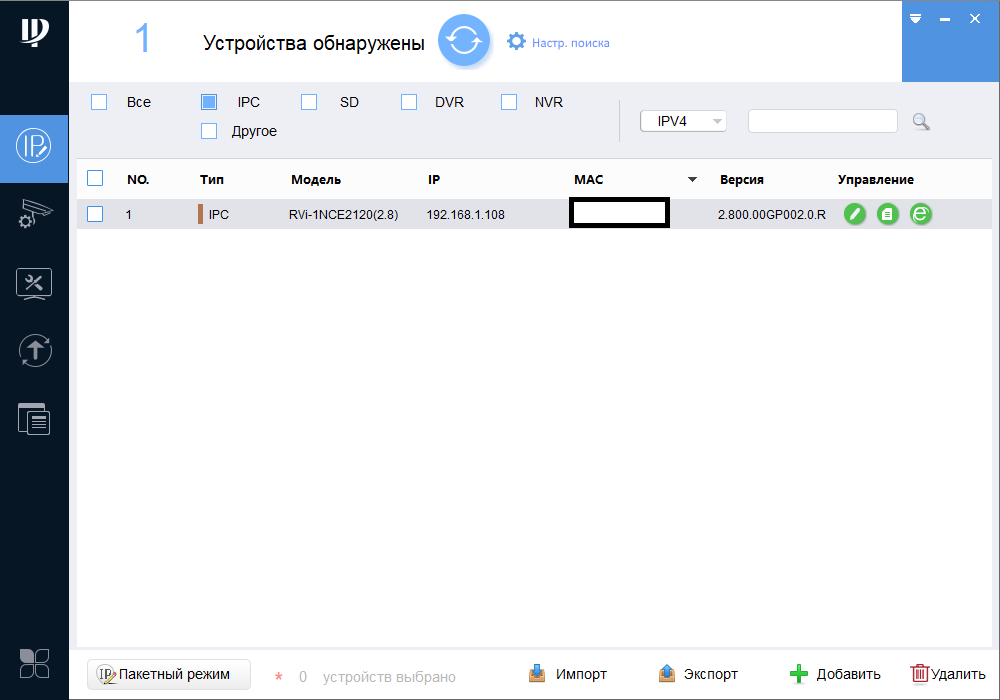The image size is (1000, 700).
Task: Click the search magnifier icon
Action: [921, 122]
